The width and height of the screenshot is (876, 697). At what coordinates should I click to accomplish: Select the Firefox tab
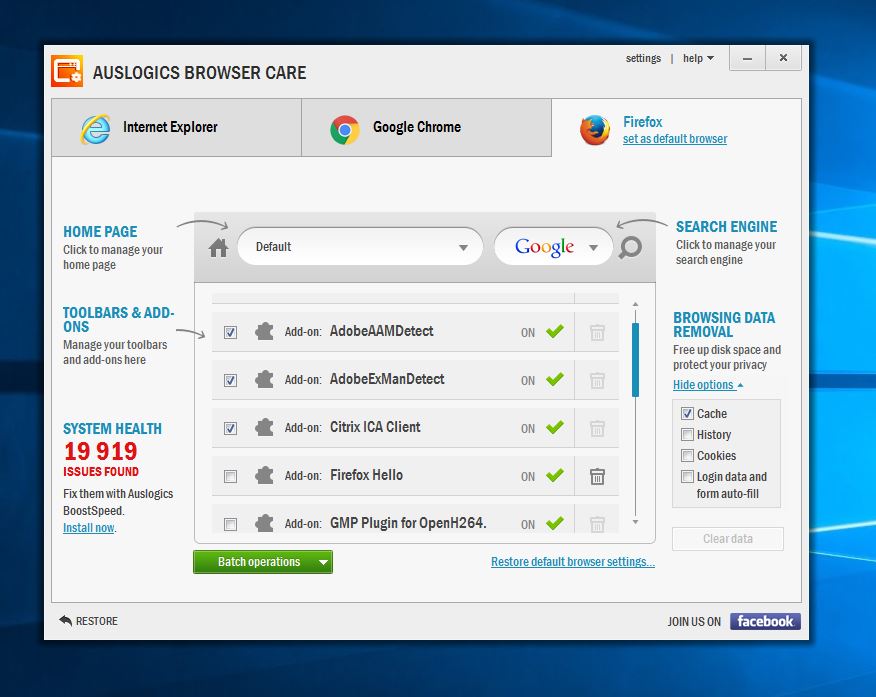pyautogui.click(x=676, y=128)
